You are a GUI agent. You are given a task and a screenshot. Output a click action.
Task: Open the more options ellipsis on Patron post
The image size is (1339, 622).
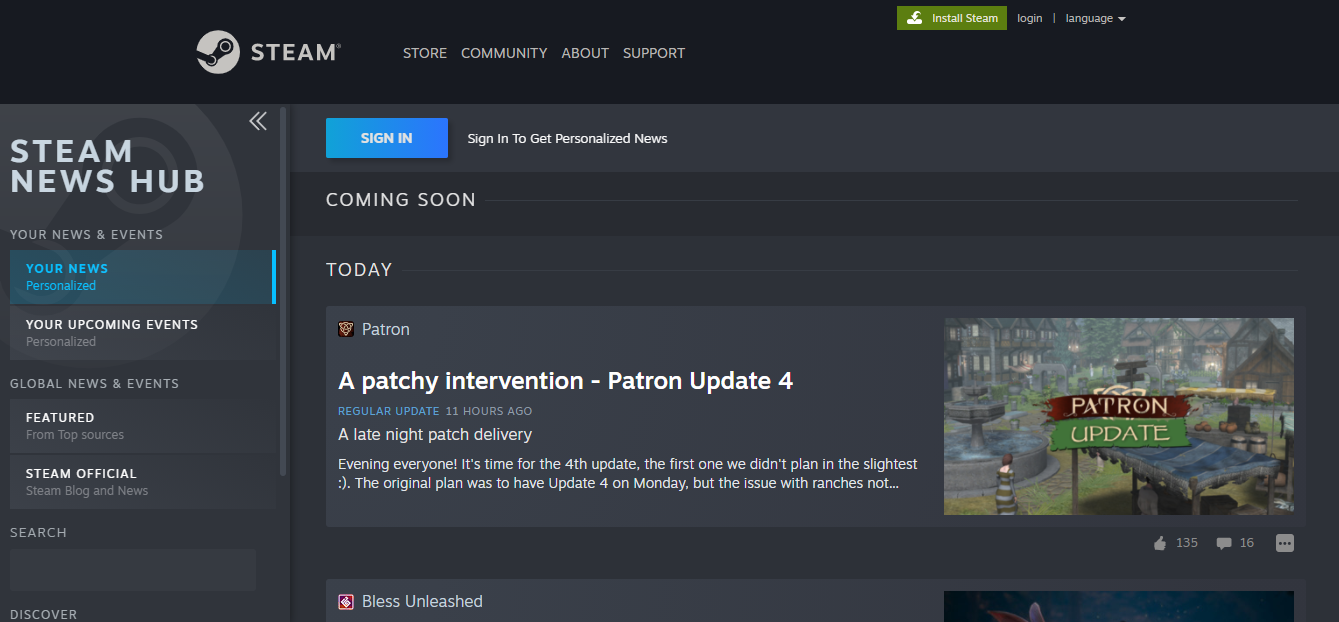(1285, 543)
